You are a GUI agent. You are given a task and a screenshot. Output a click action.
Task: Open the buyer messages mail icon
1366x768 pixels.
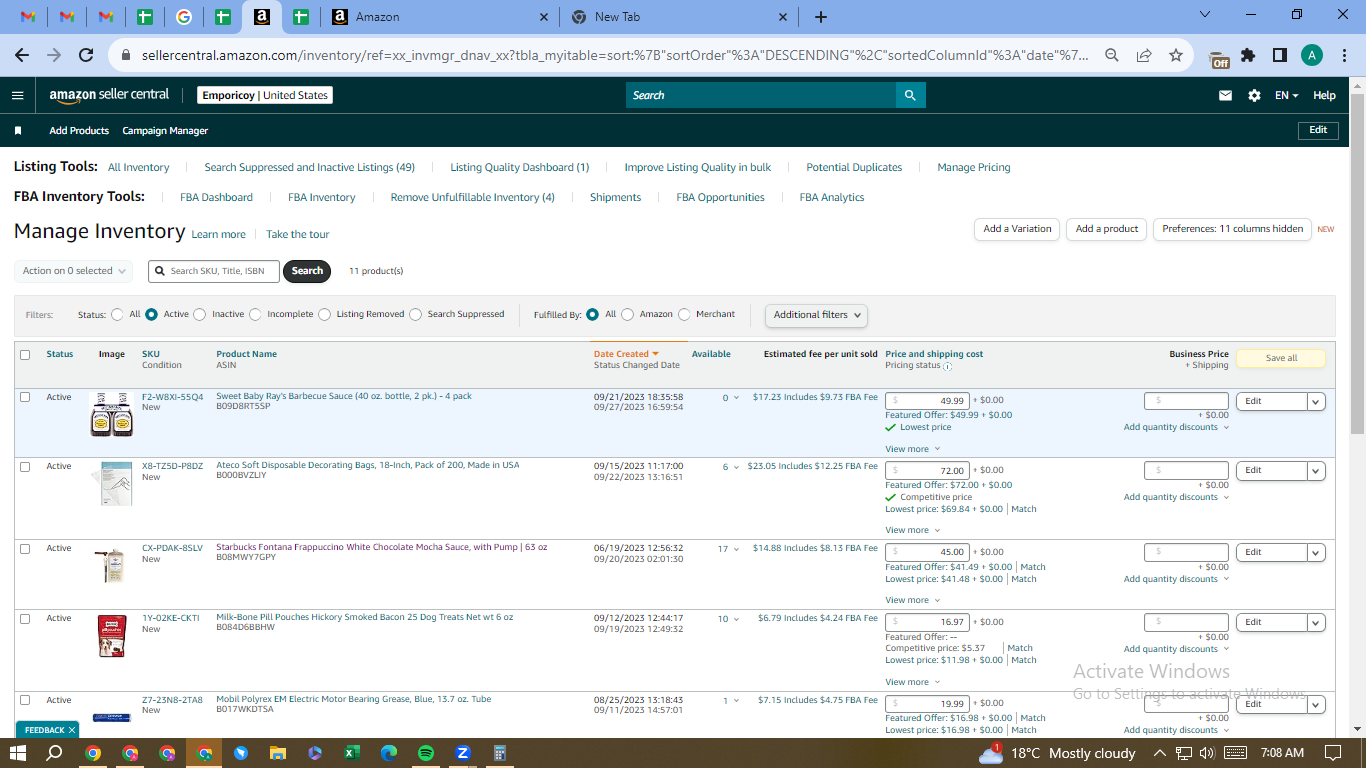click(x=1225, y=96)
